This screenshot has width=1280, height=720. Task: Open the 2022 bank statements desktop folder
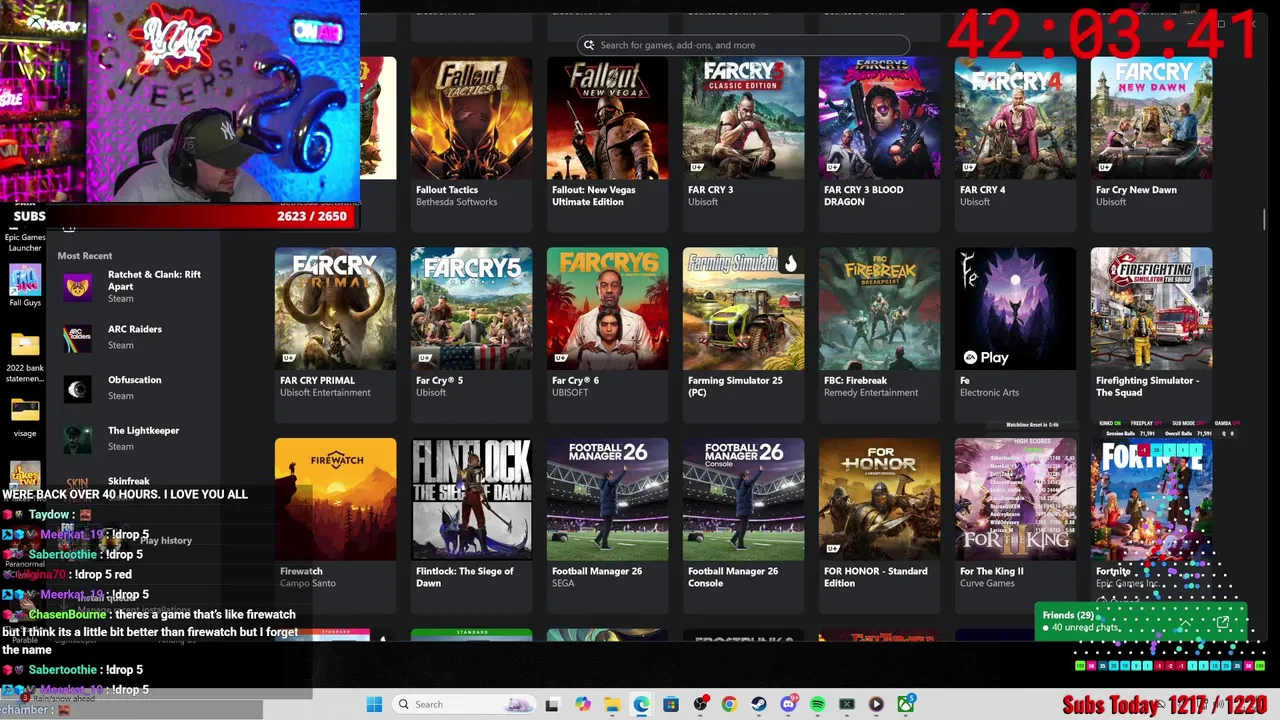(x=25, y=358)
